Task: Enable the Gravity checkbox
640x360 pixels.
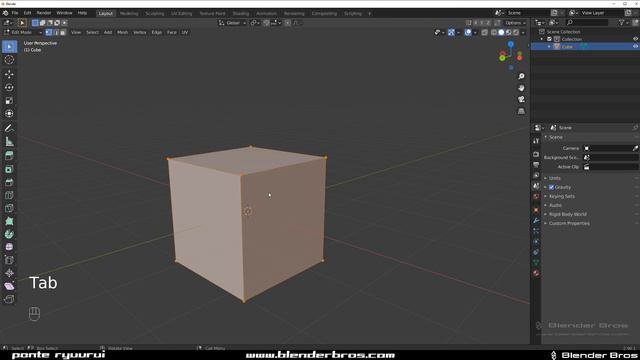Action: pyautogui.click(x=551, y=187)
